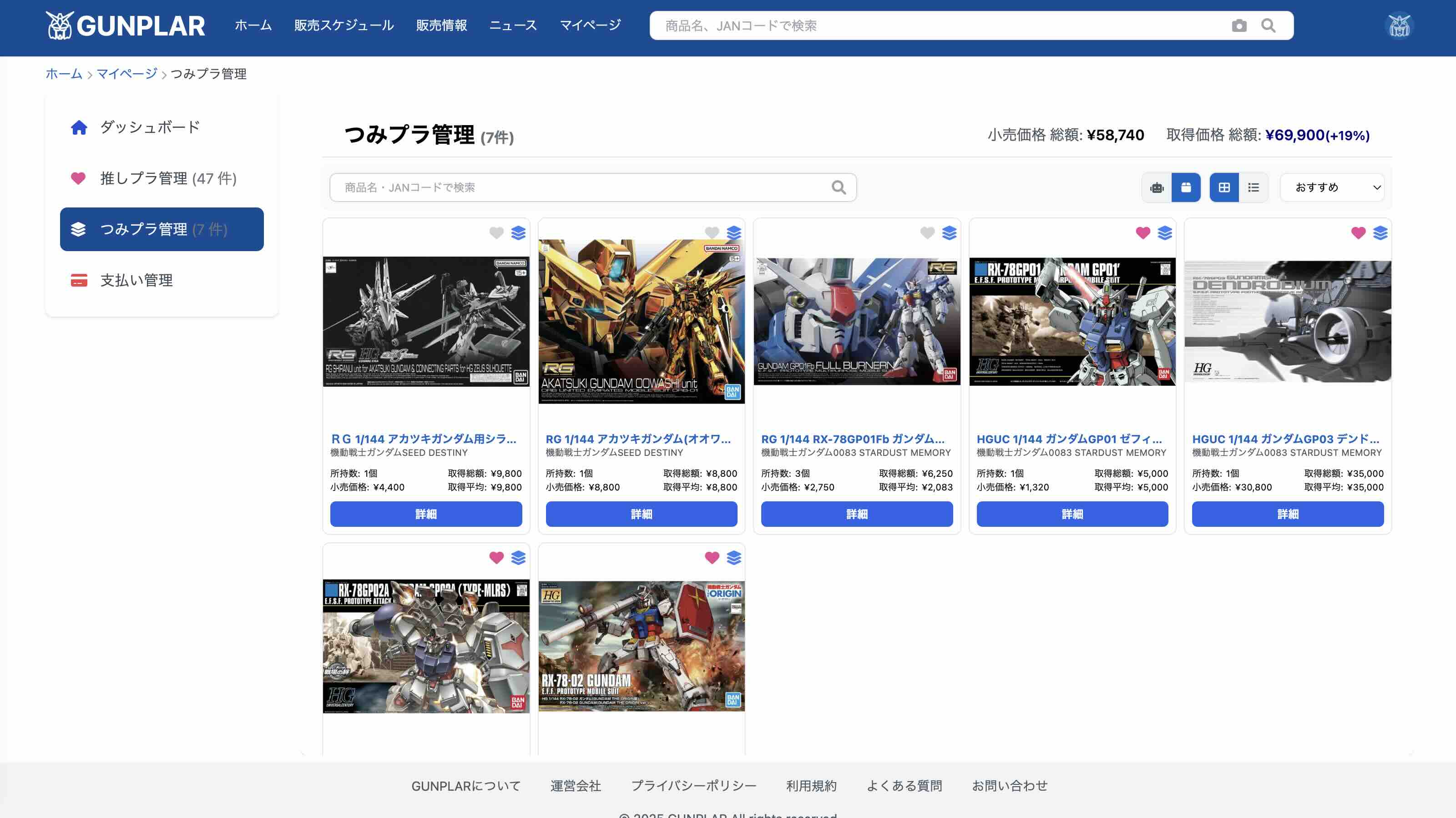Click 詳細 button for GP03 デンドロビウム
Viewport: 1456px width, 818px height.
pyautogui.click(x=1288, y=514)
